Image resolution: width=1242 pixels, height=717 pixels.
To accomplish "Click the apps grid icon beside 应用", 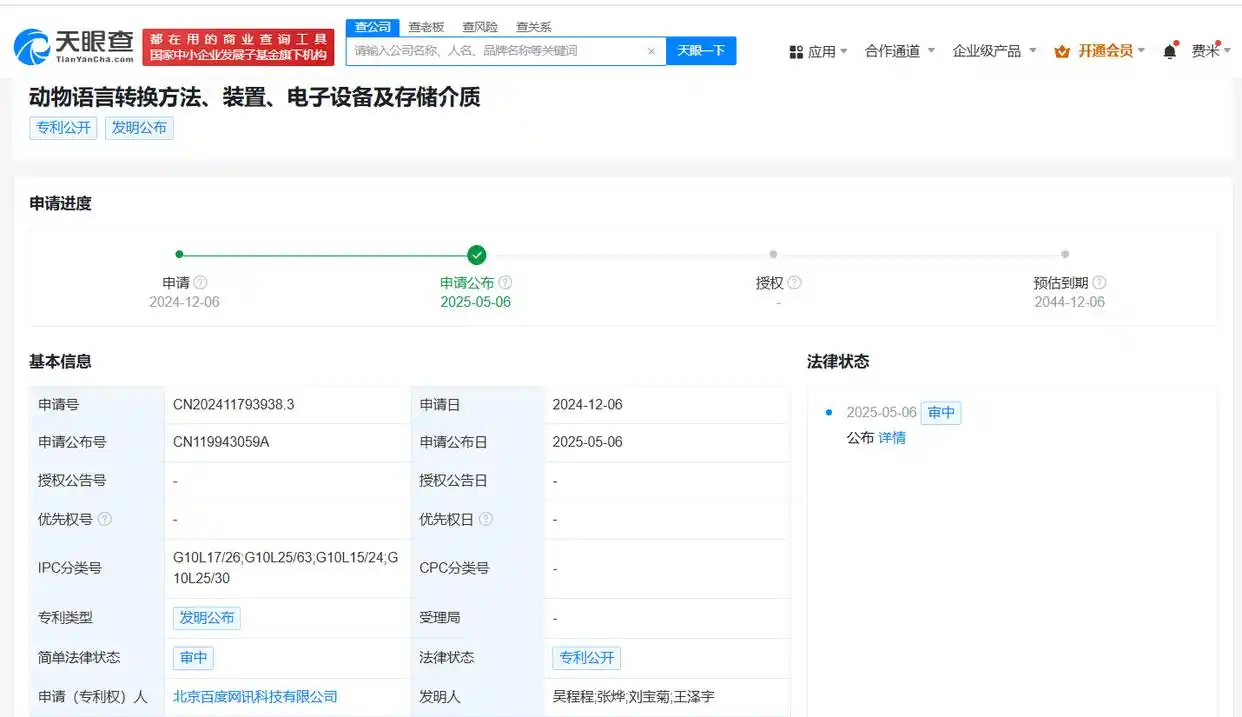I will 797,51.
